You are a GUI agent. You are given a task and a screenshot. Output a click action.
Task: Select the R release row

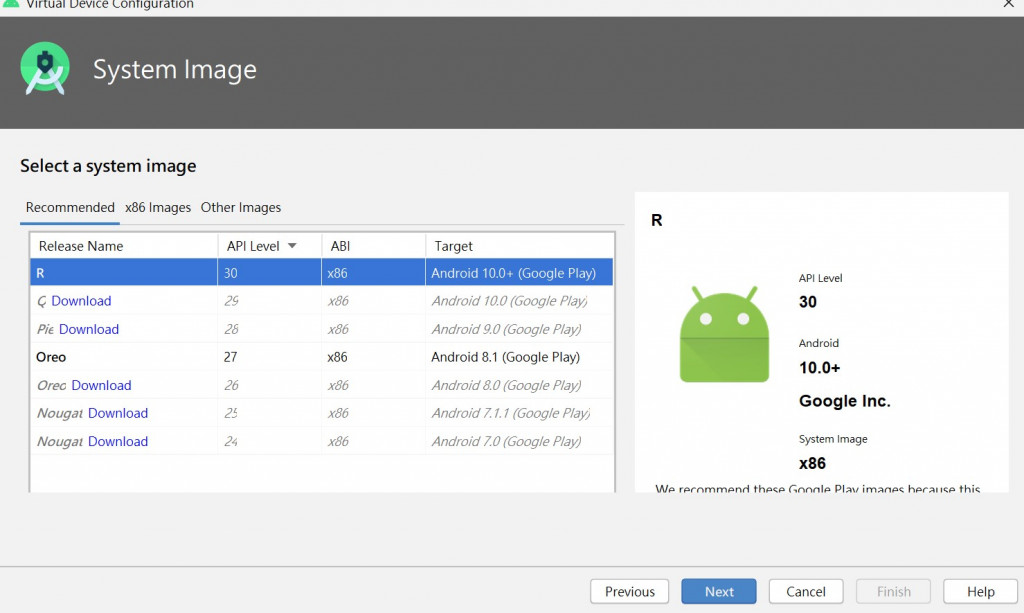pos(321,273)
